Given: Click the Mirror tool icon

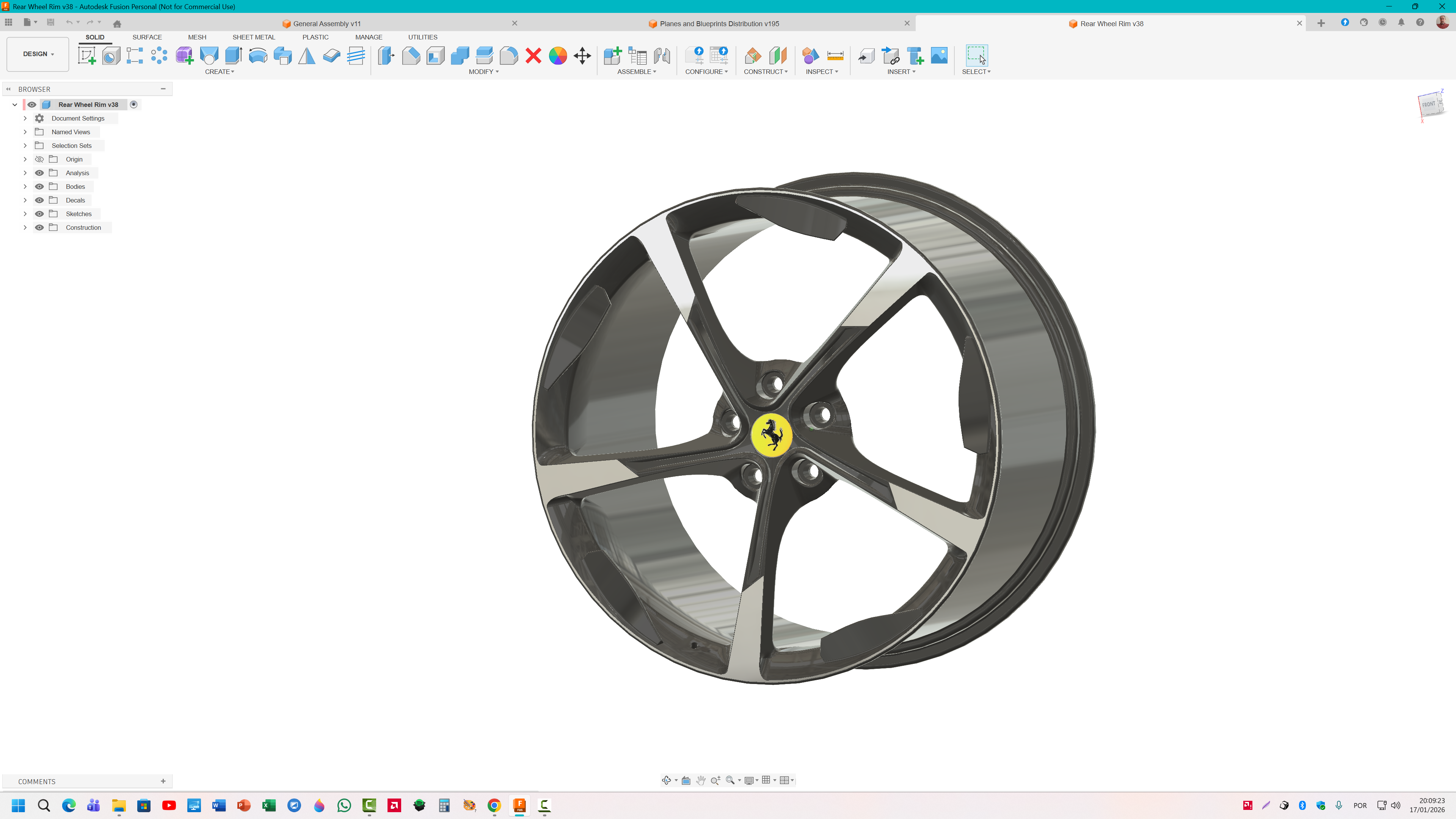Looking at the screenshot, I should [307, 55].
